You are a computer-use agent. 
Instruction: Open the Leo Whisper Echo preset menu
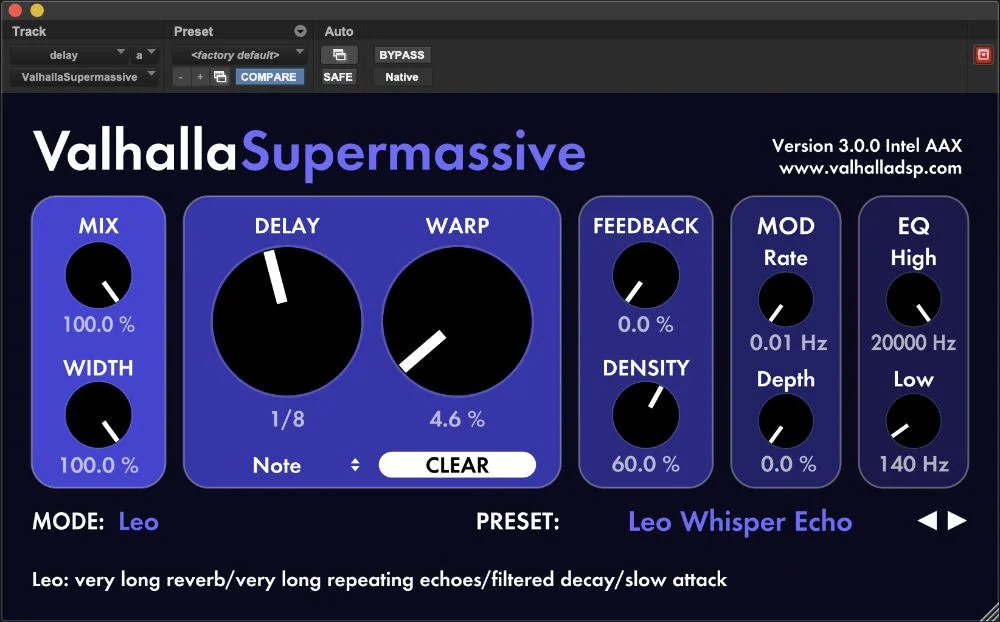pyautogui.click(x=740, y=522)
